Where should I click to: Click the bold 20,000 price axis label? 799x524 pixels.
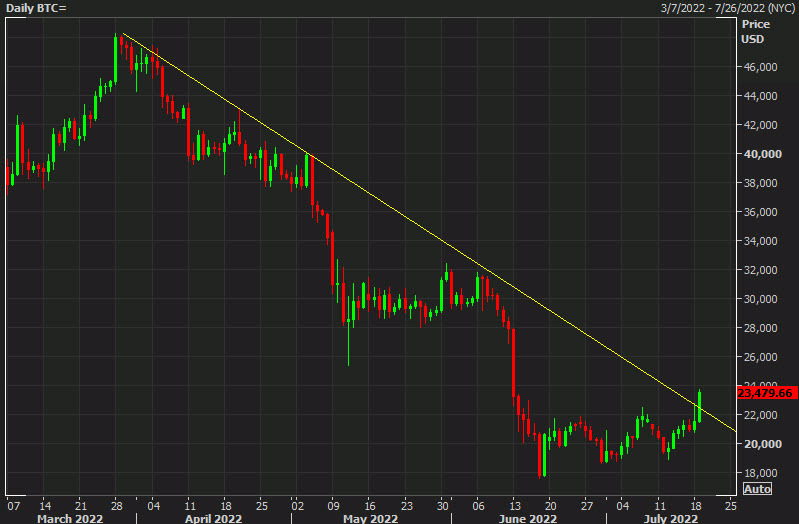point(762,444)
